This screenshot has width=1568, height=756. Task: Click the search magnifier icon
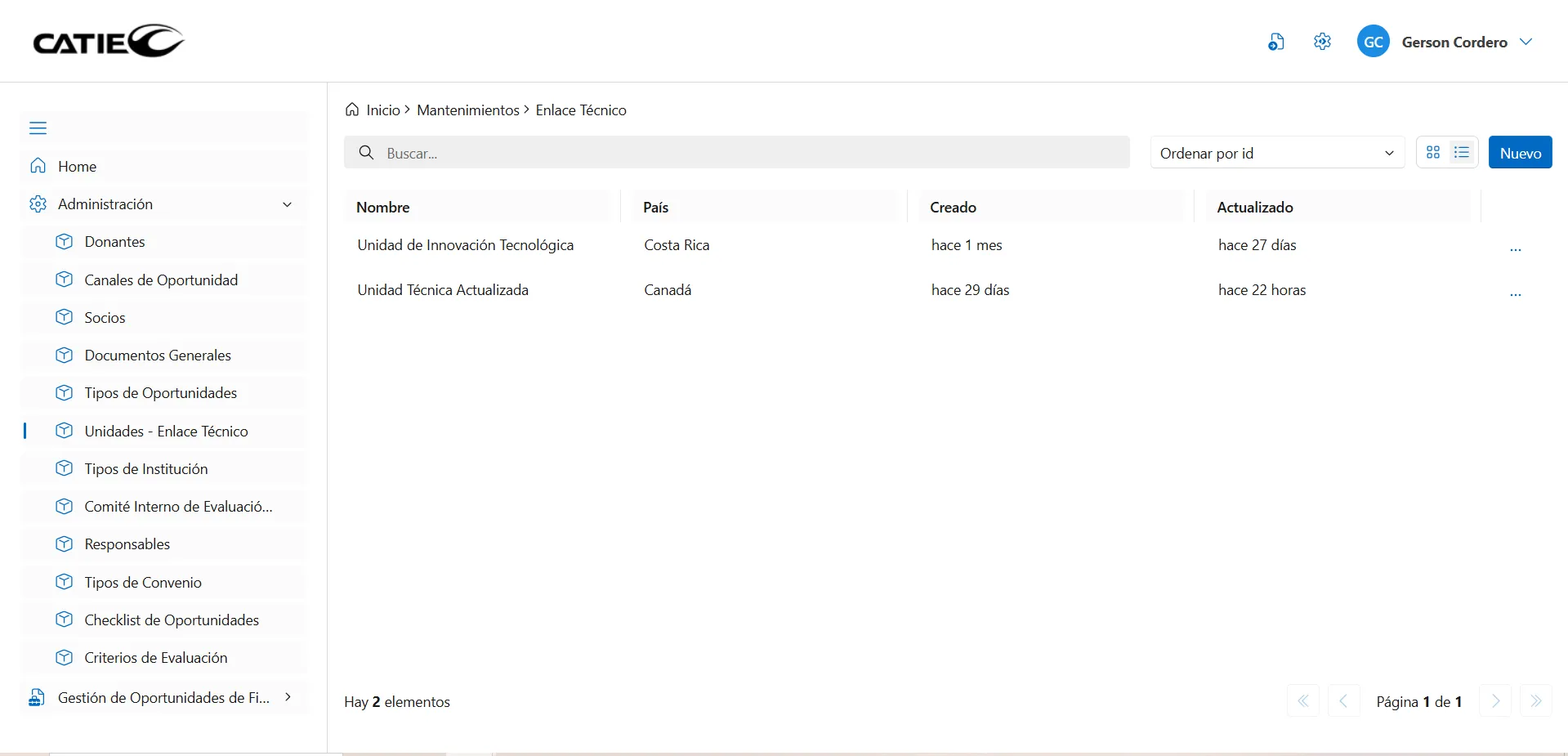pyautogui.click(x=367, y=153)
